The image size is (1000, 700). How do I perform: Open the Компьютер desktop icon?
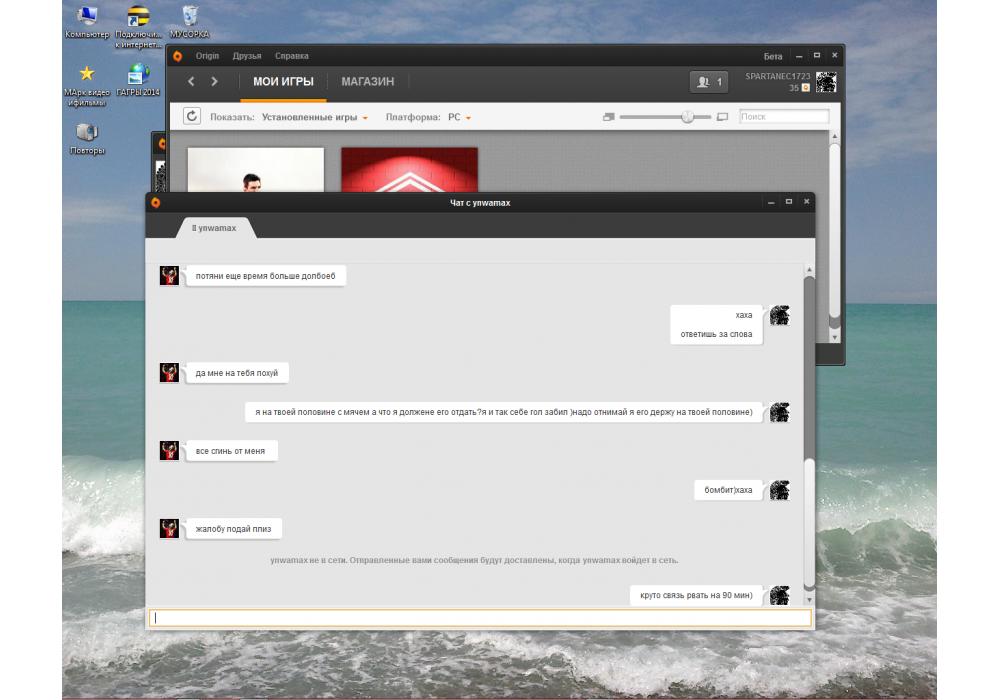point(87,22)
